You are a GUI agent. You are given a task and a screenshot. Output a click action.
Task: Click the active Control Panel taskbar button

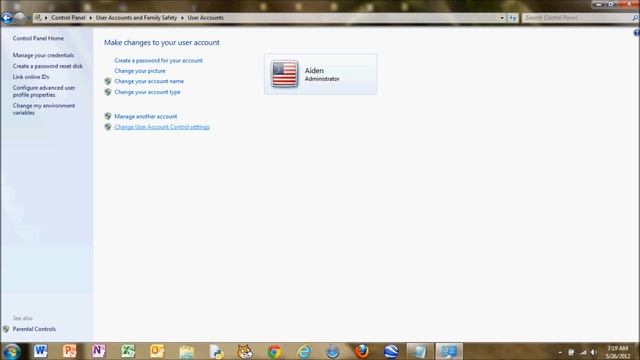pyautogui.click(x=449, y=351)
